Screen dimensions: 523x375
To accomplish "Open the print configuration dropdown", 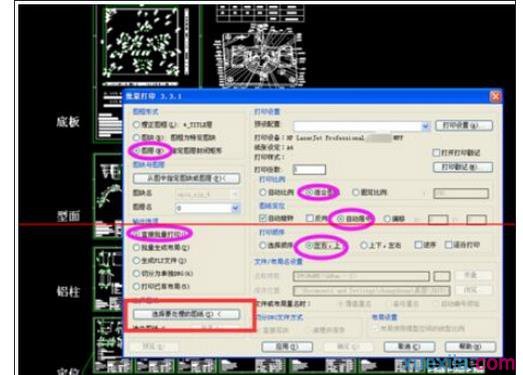I will [425, 126].
